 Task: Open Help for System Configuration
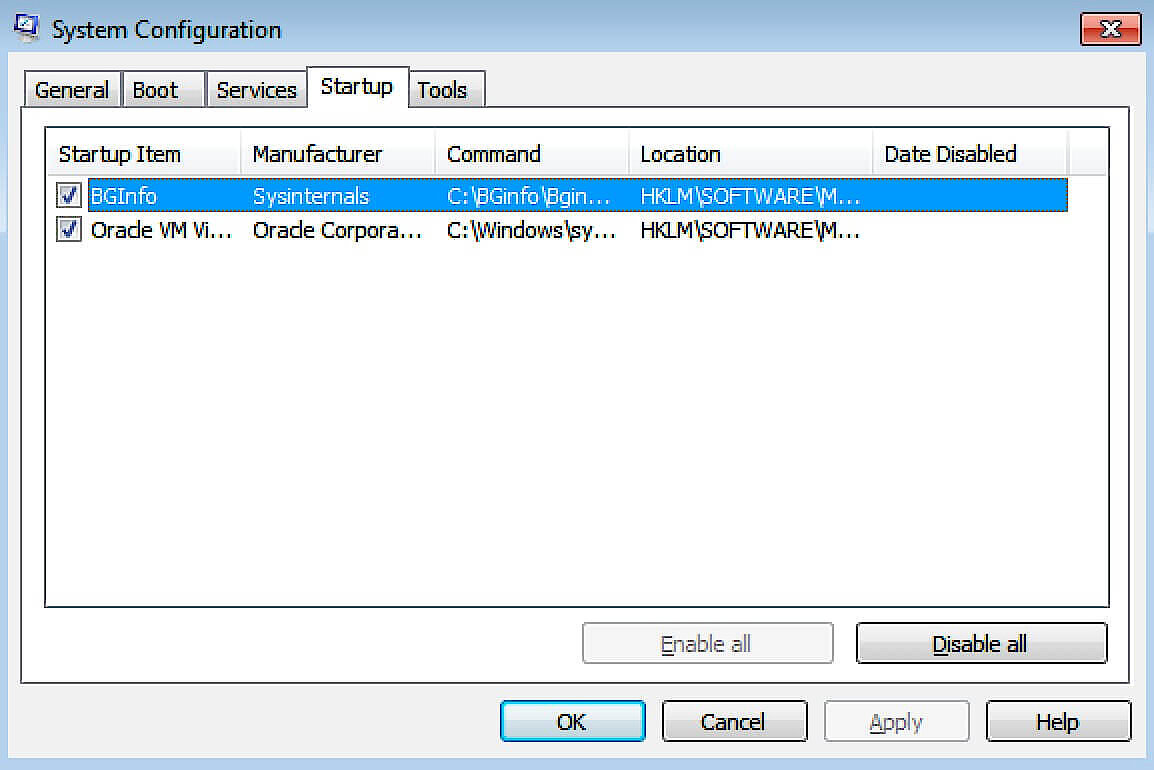point(1058,721)
